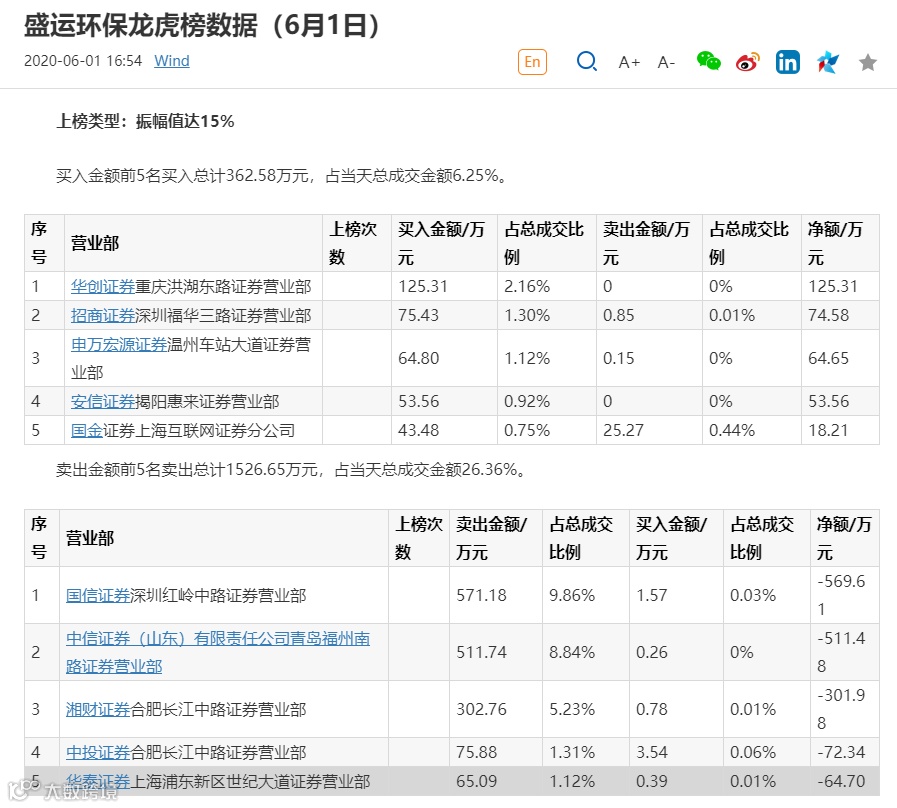Viewport: 897px width, 808px height.
Task: Open 华创证券 link
Action: (x=103, y=286)
